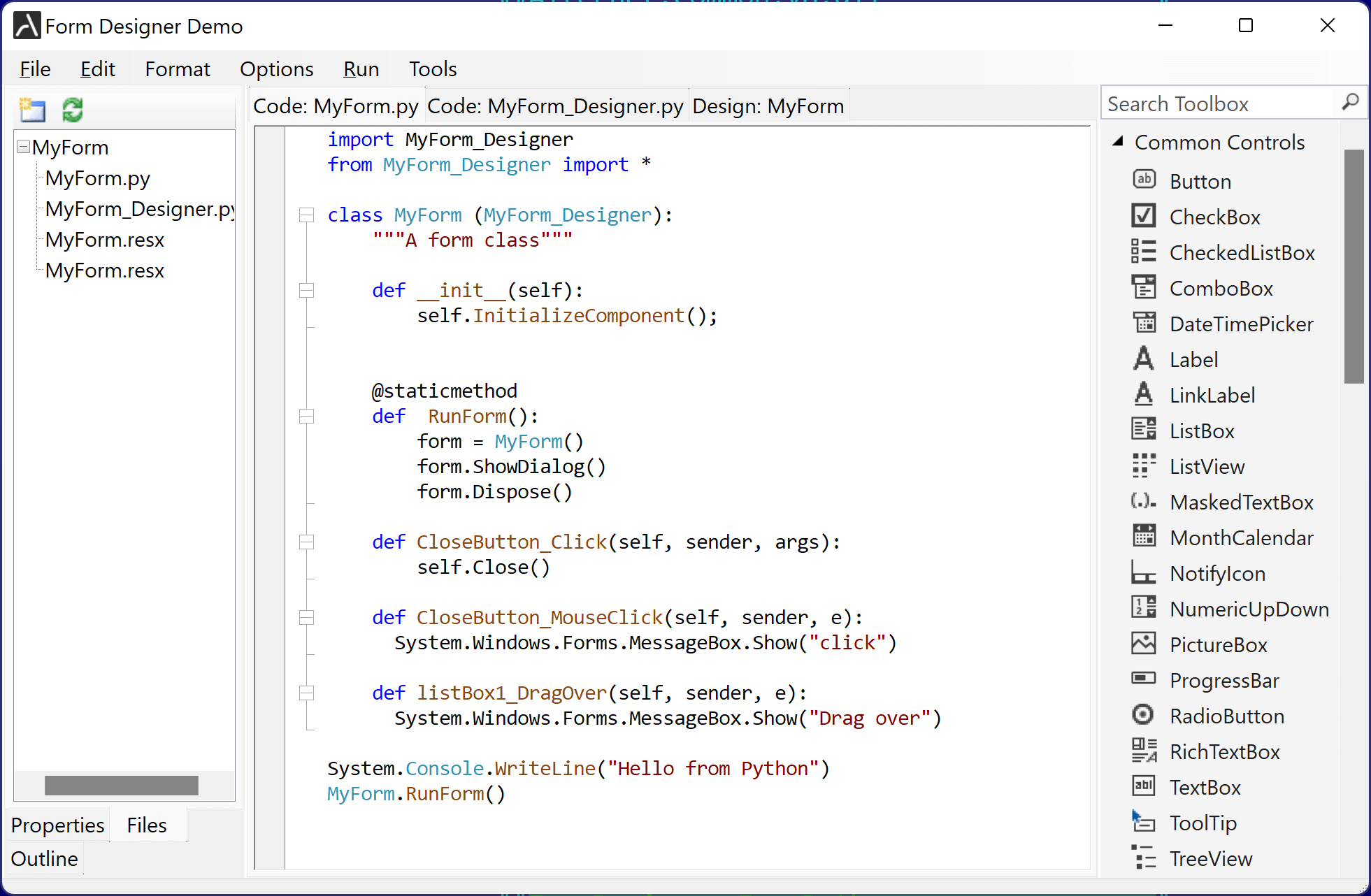This screenshot has width=1371, height=896.
Task: Collapse the Common Controls toolbox section
Action: [x=1117, y=142]
